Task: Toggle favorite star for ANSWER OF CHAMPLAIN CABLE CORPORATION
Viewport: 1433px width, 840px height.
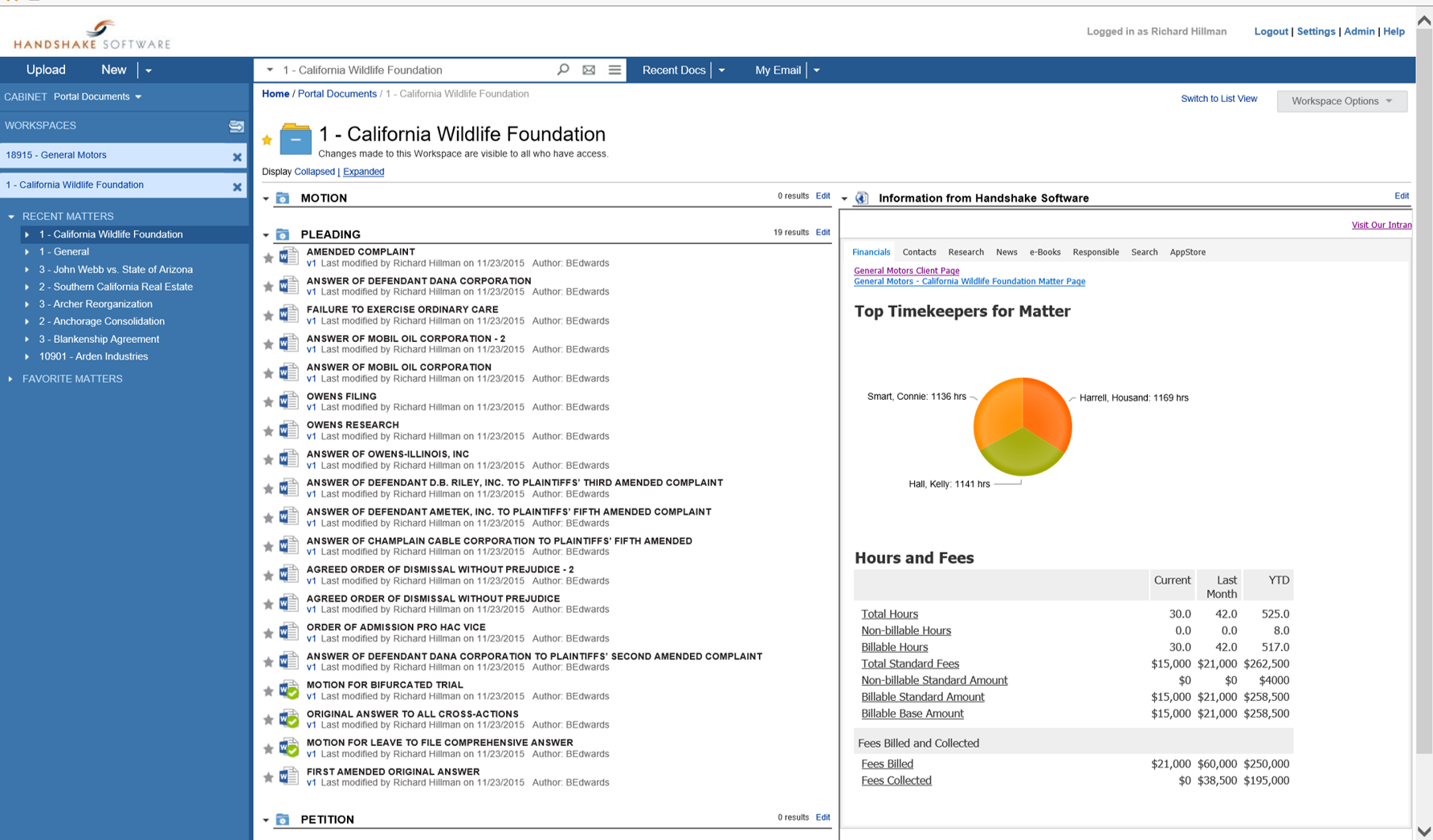Action: point(268,548)
